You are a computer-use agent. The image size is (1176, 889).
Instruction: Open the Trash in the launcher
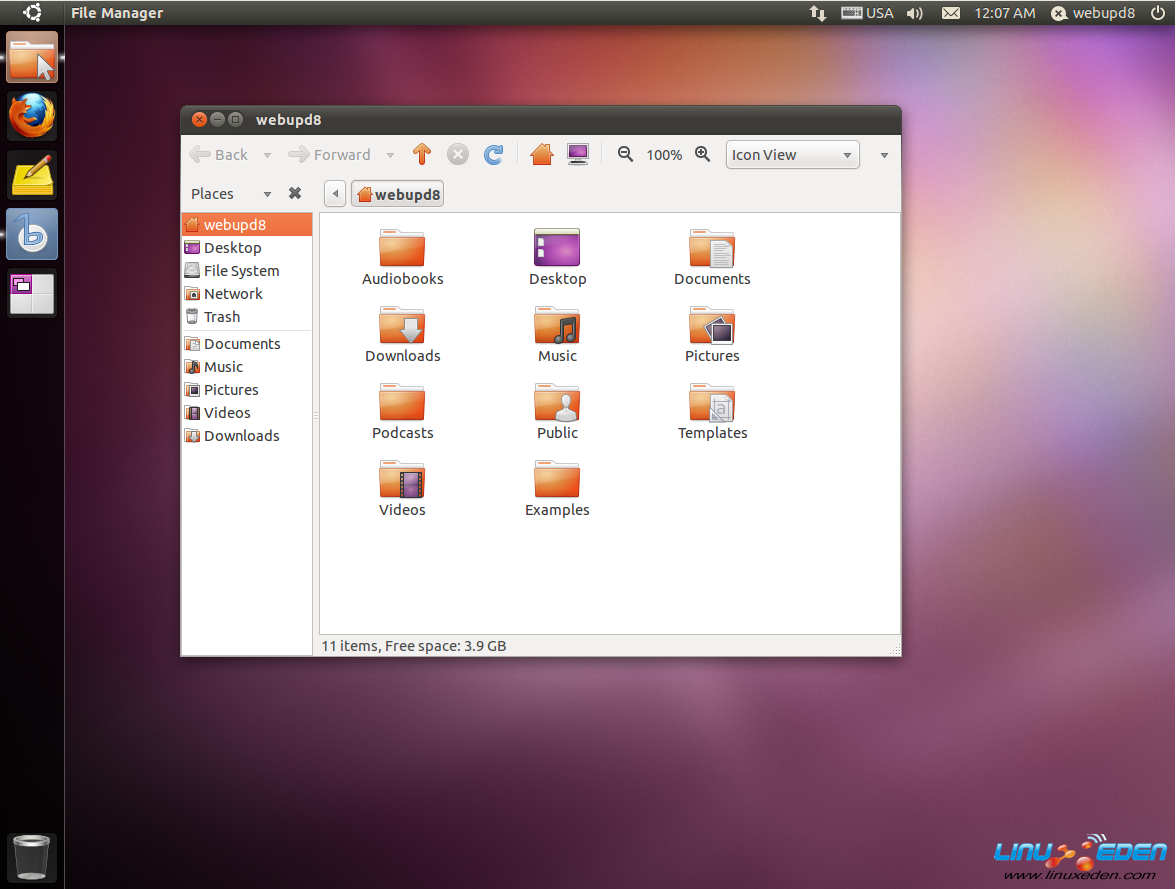[32, 857]
